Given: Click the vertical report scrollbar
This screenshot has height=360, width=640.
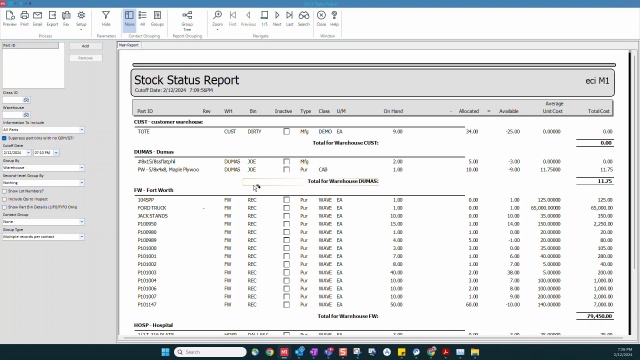Looking at the screenshot, I should [634, 163].
